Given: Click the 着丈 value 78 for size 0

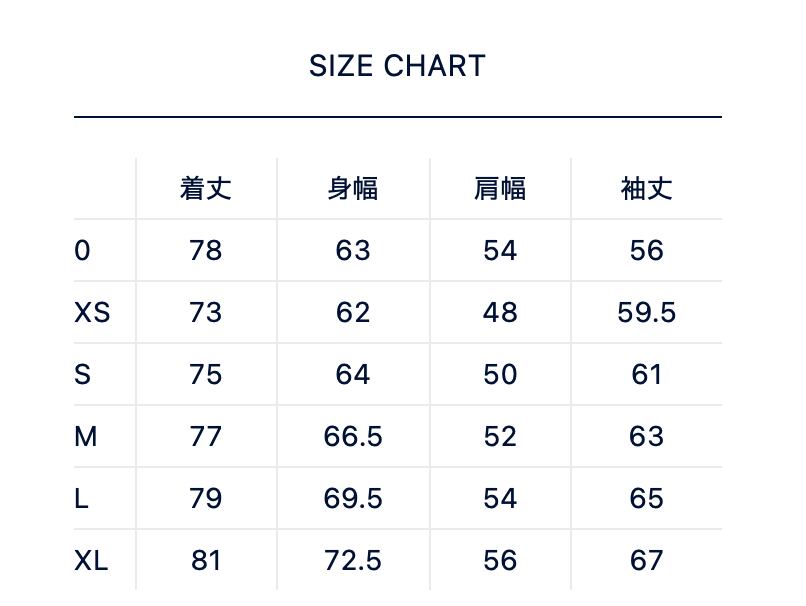Looking at the screenshot, I should coord(206,251).
